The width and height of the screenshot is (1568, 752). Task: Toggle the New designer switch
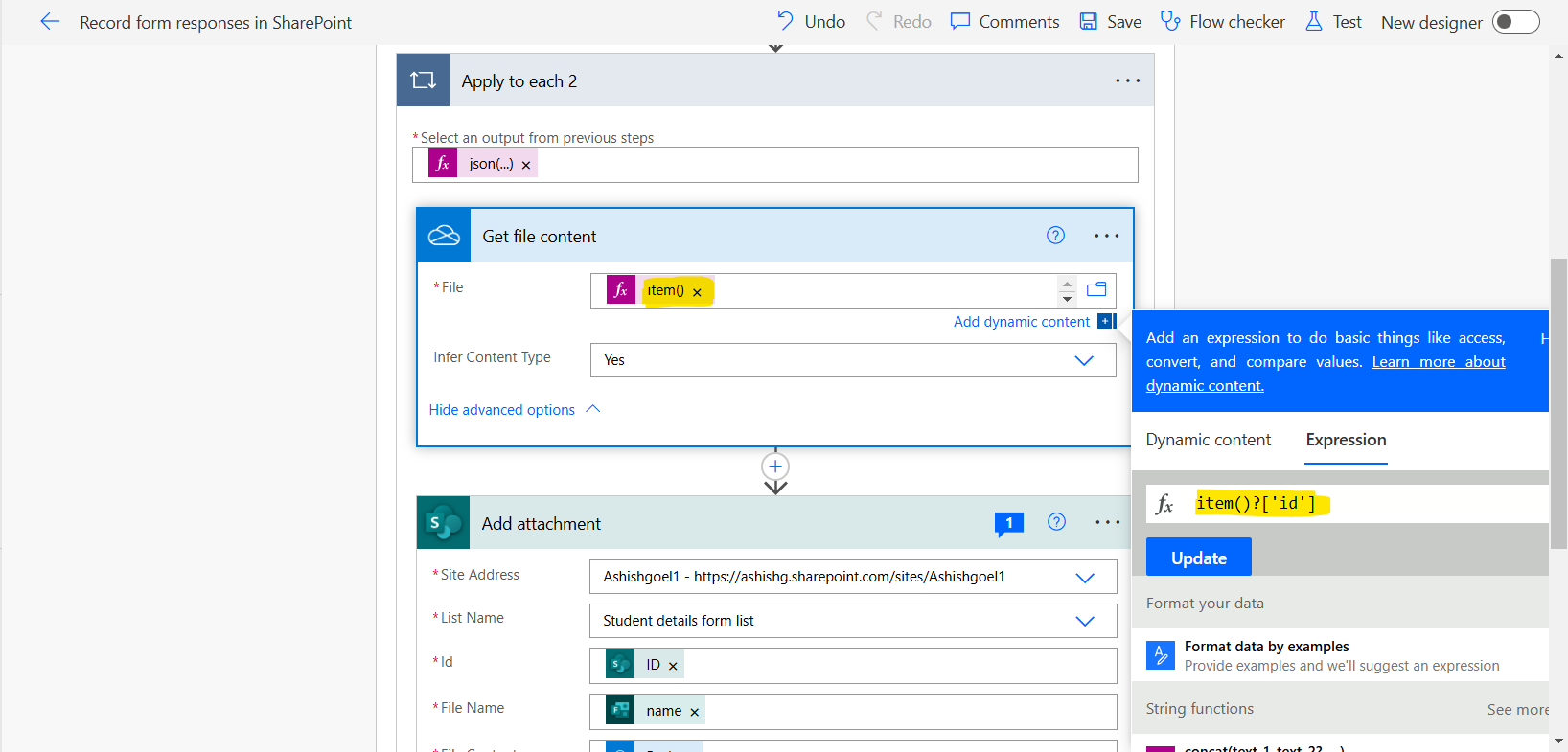(x=1515, y=22)
